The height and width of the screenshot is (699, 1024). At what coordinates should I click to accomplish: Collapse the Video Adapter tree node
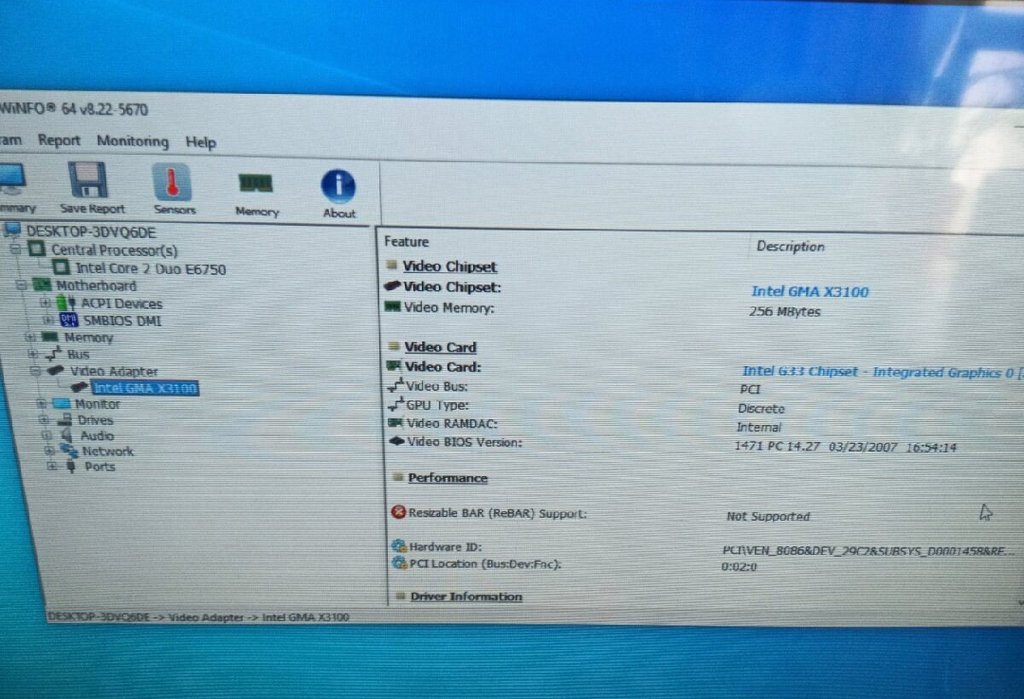click(x=35, y=371)
